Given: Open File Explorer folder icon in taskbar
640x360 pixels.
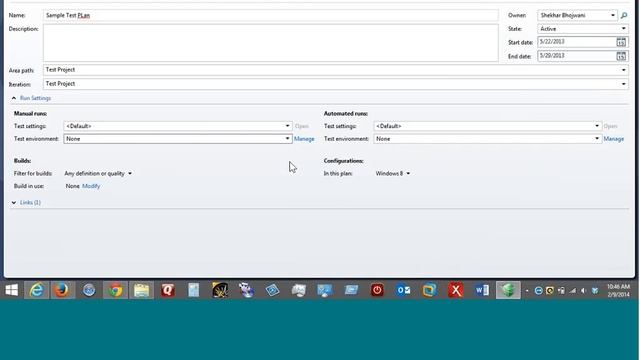Looking at the screenshot, I should coord(142,290).
